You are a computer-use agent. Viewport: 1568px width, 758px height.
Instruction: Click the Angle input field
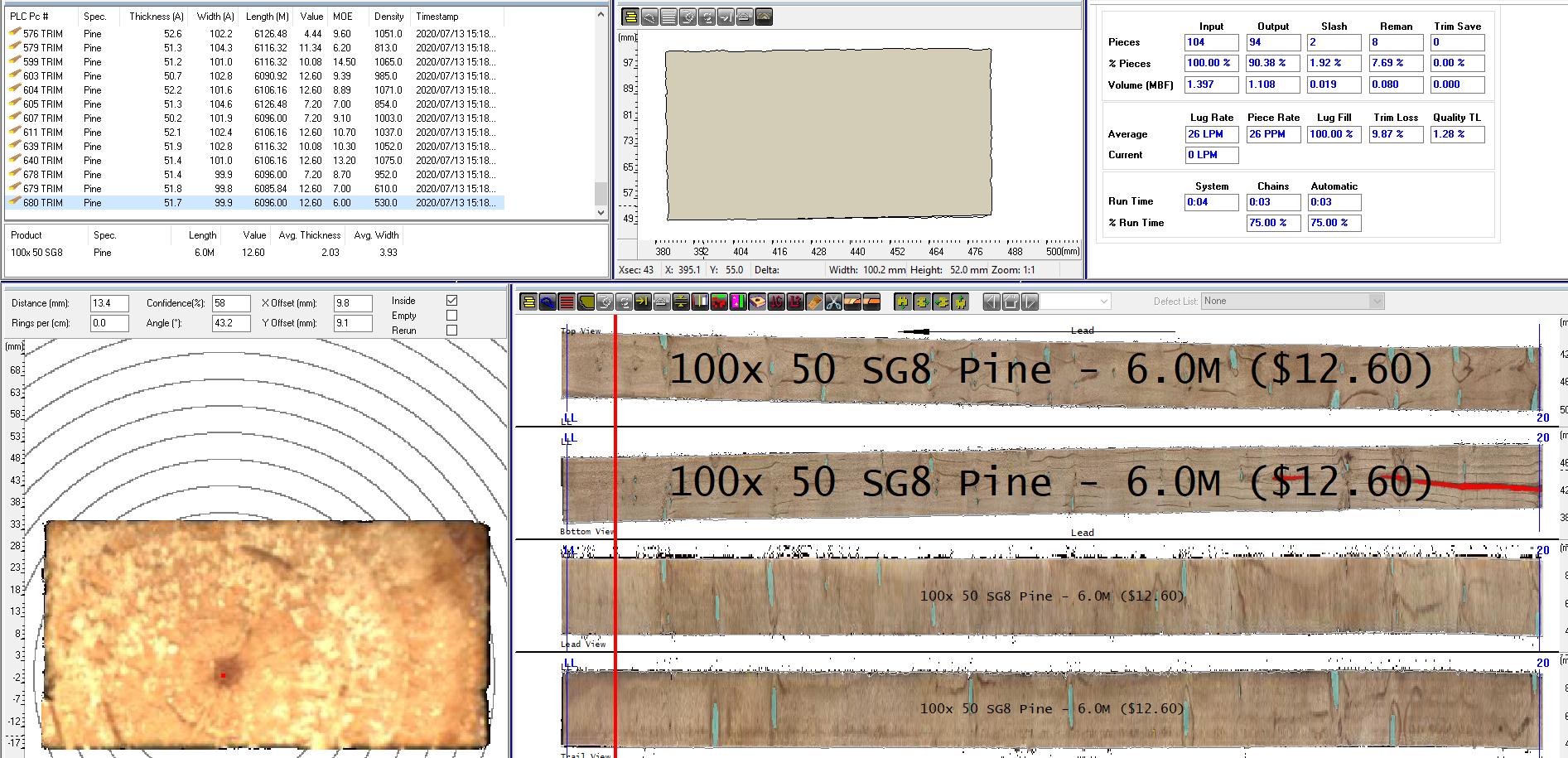[231, 323]
